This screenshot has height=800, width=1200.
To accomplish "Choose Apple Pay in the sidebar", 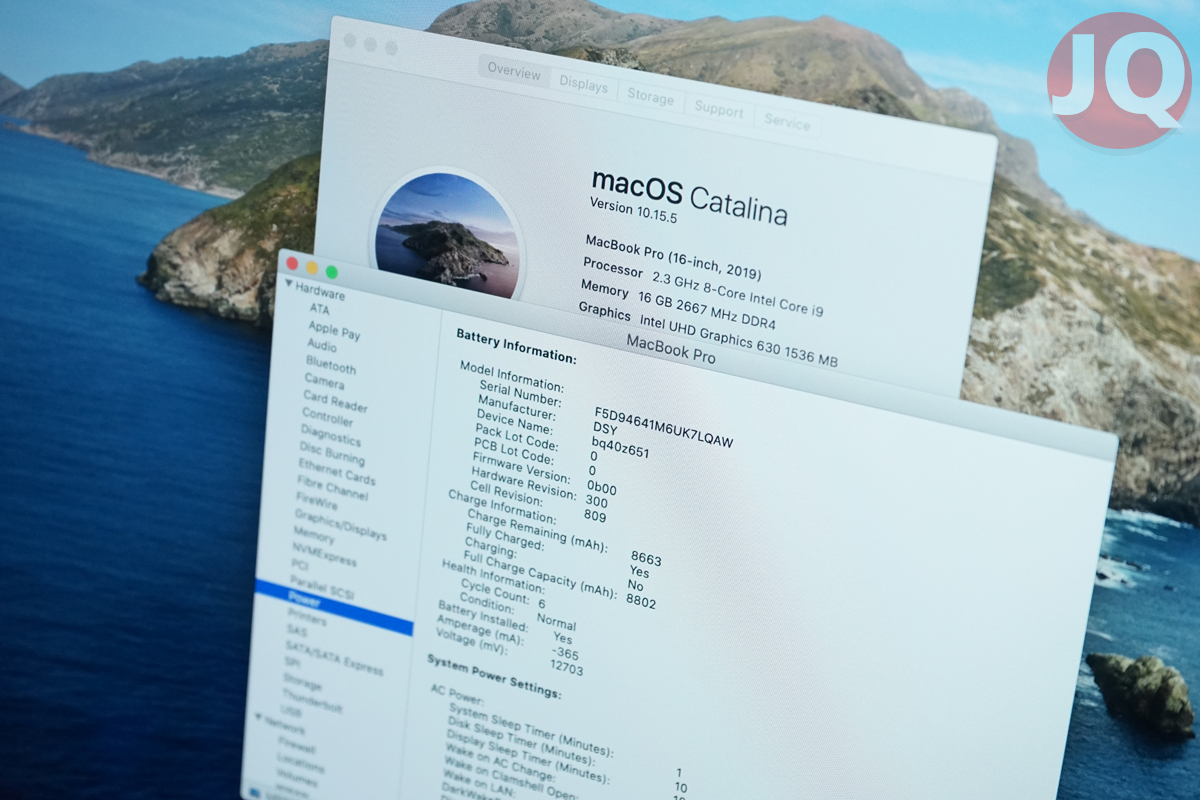I will point(334,331).
